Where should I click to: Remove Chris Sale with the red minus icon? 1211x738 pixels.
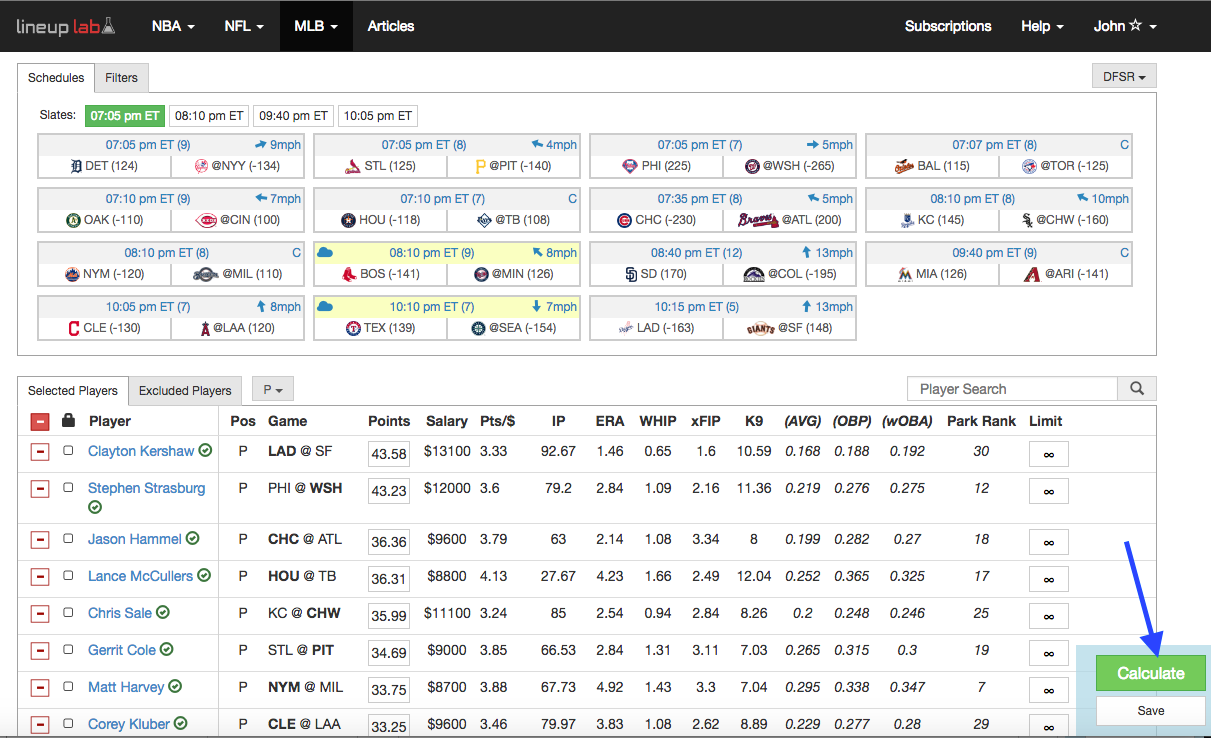point(39,614)
